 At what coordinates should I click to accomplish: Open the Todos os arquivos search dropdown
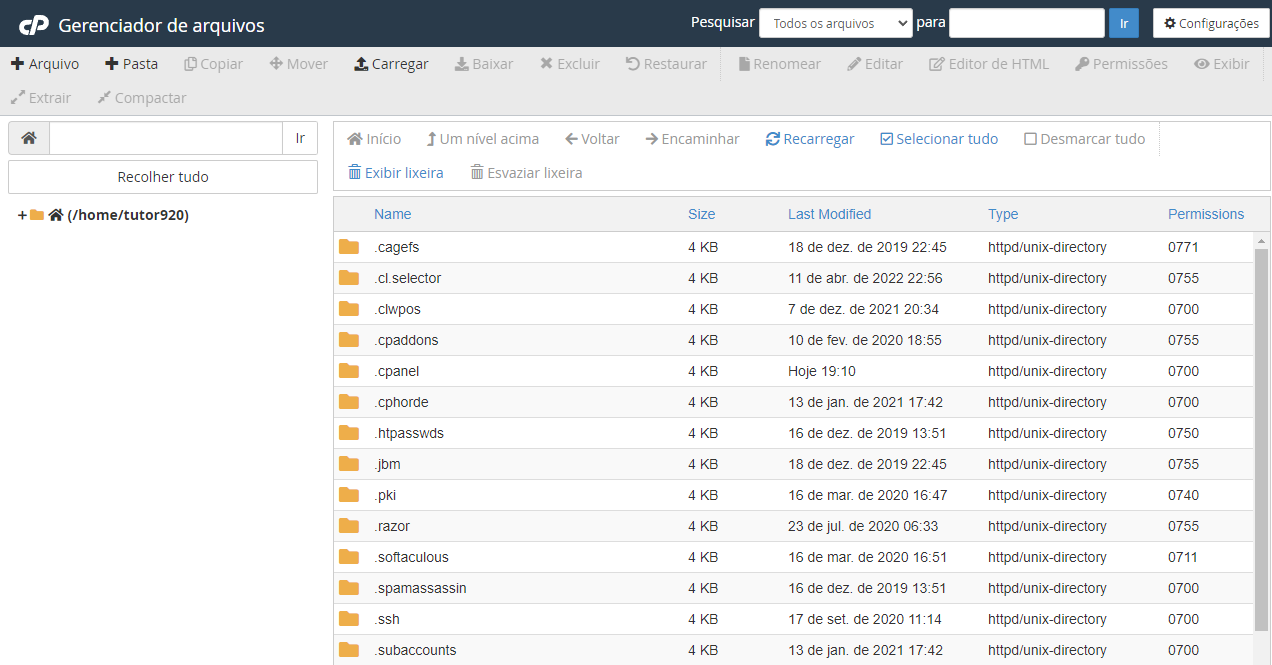point(835,22)
